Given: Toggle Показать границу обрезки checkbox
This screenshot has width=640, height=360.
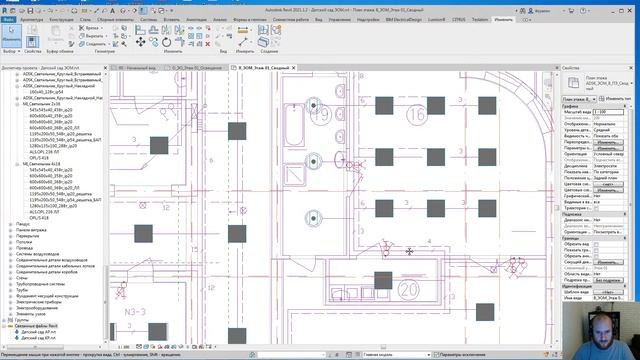Looking at the screenshot, I should point(596,250).
